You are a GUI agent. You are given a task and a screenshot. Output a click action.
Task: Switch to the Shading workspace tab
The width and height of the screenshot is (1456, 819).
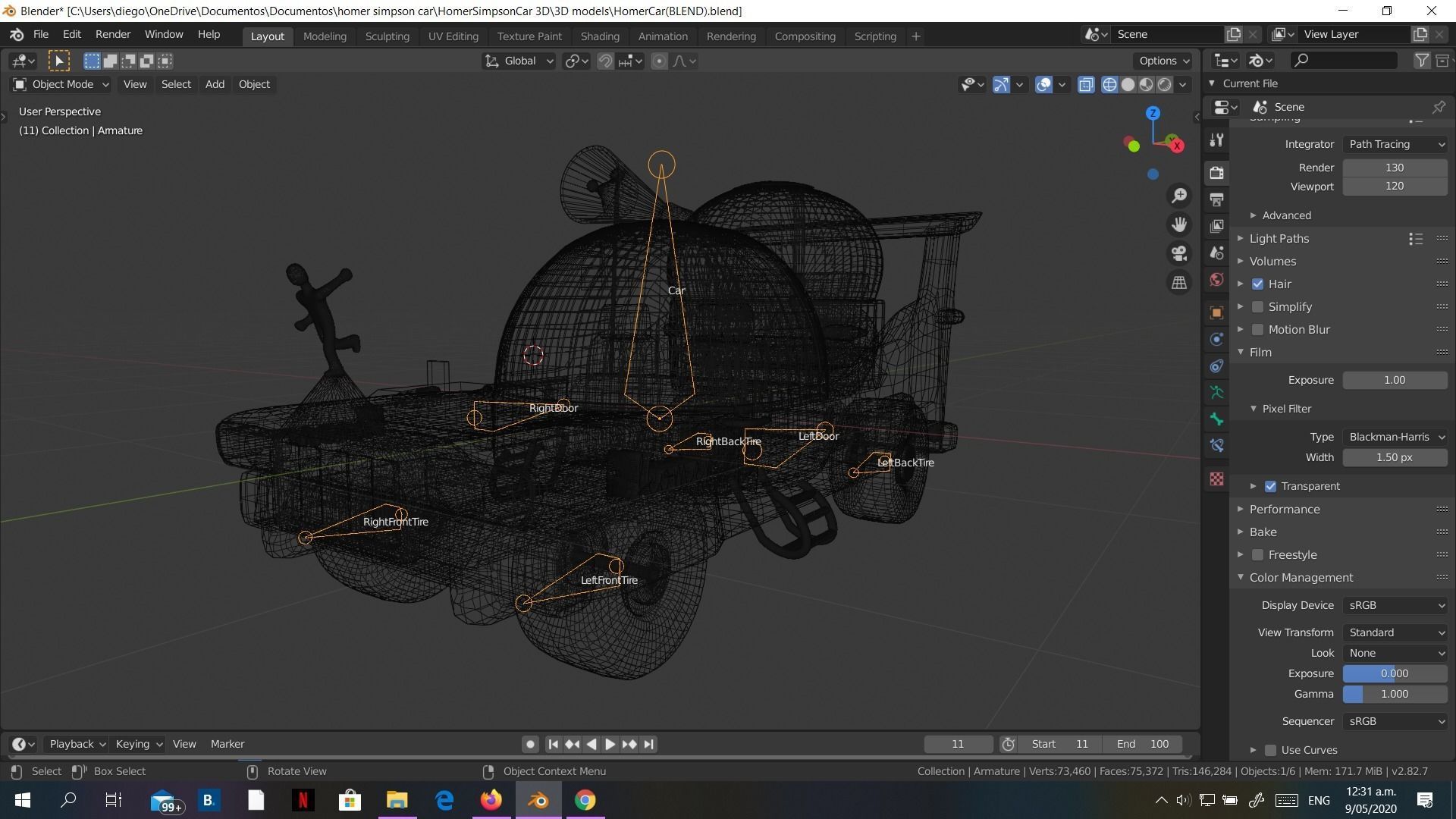[600, 36]
